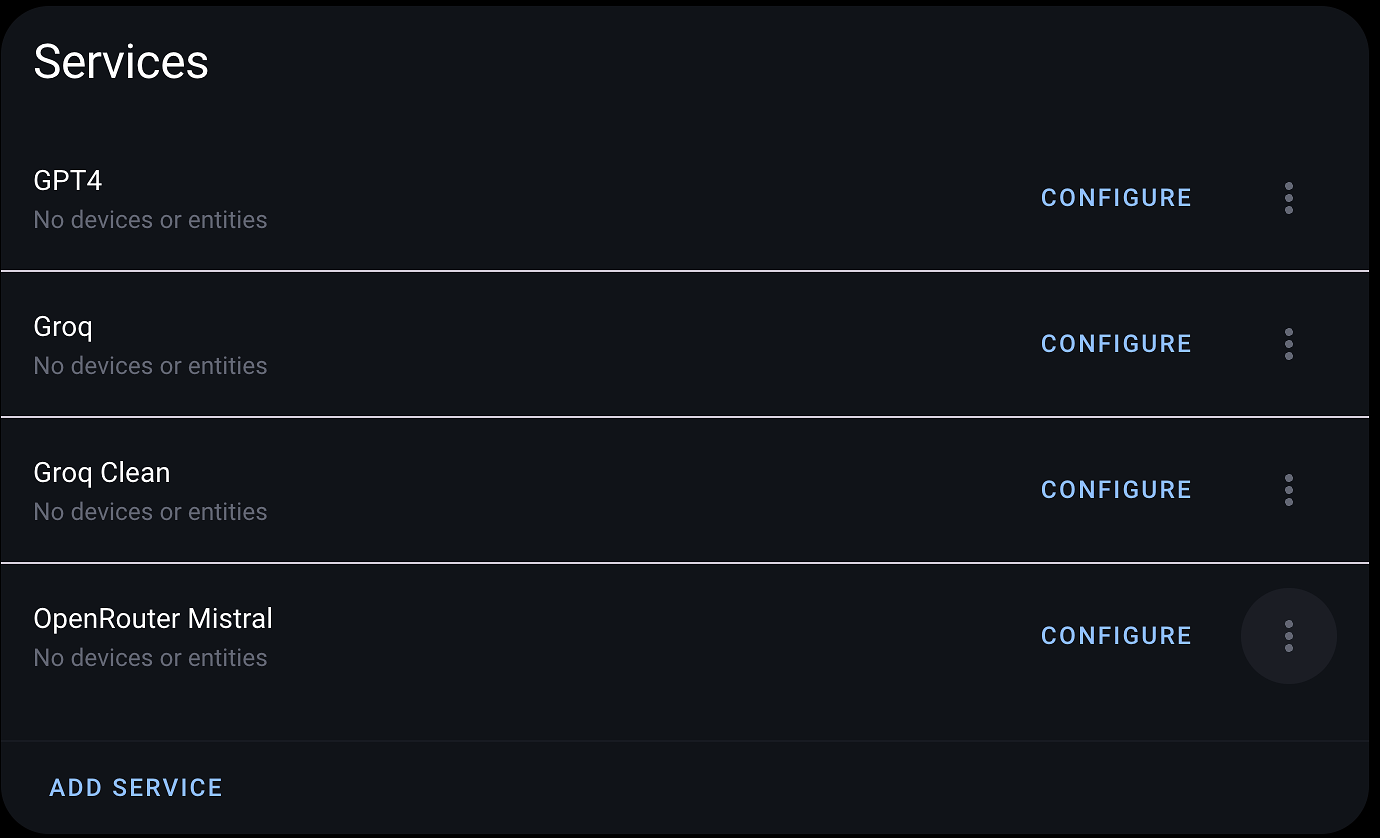Viewport: 1380px width, 838px height.
Task: Click "No devices or entities" under OpenRouter Mistral
Action: pyautogui.click(x=150, y=658)
